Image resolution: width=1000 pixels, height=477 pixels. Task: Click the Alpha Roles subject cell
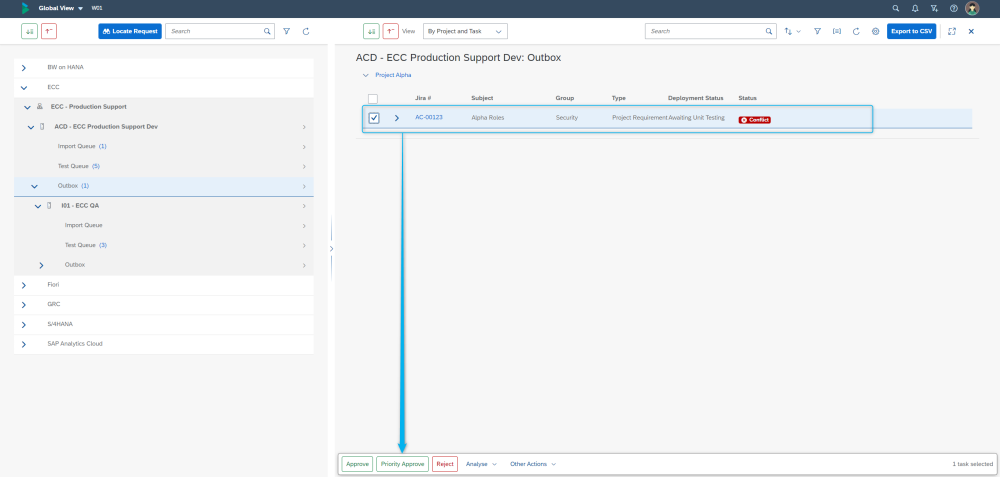click(x=488, y=117)
